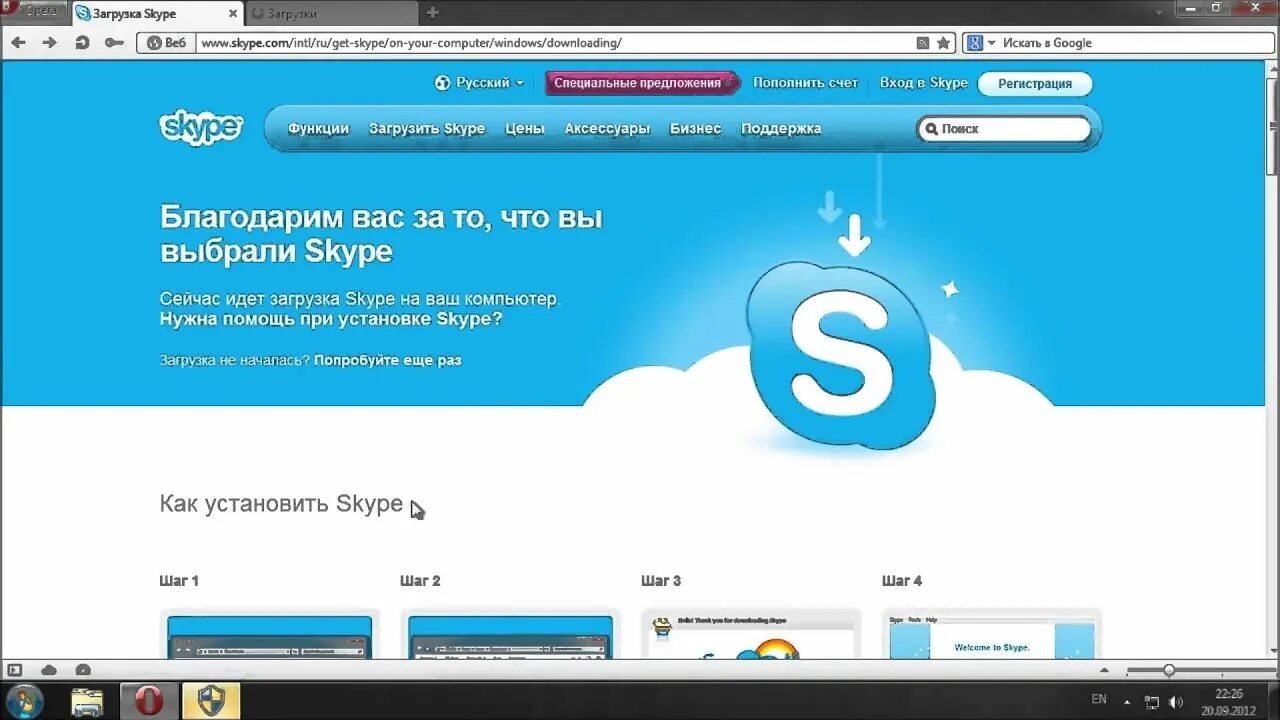Open the Пополнить счет link

coord(805,83)
